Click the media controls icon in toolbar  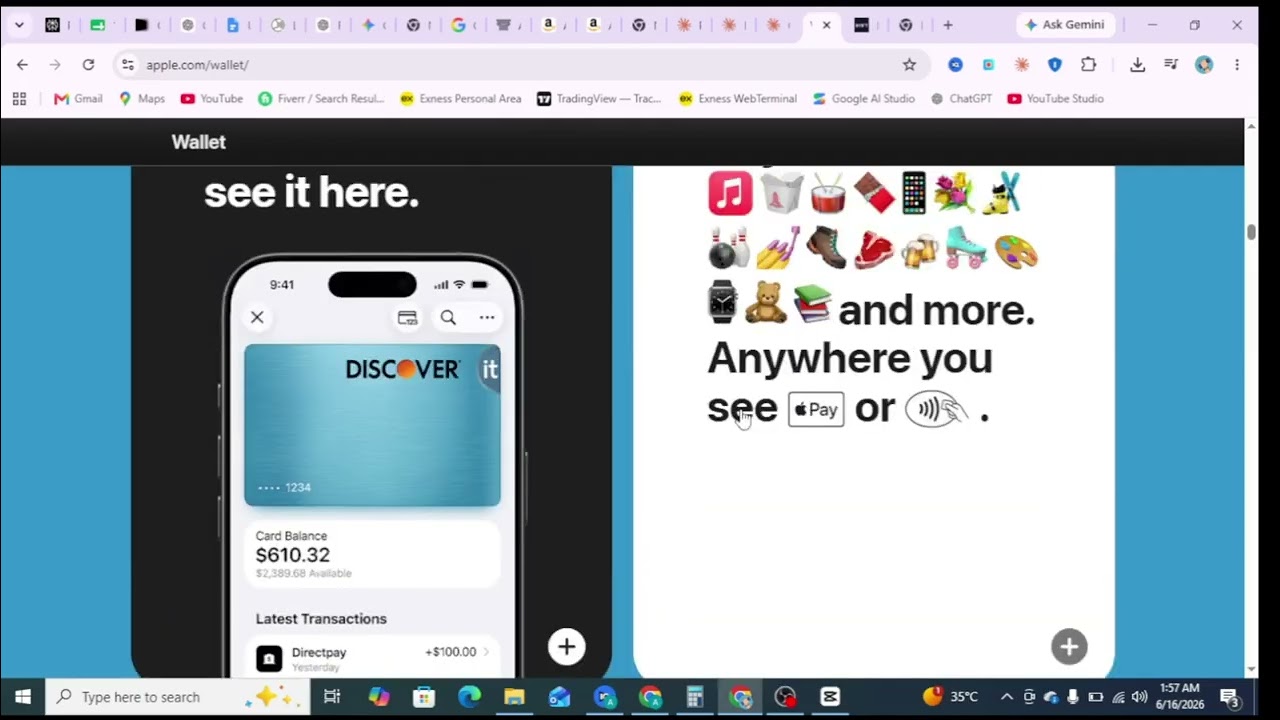point(1171,64)
